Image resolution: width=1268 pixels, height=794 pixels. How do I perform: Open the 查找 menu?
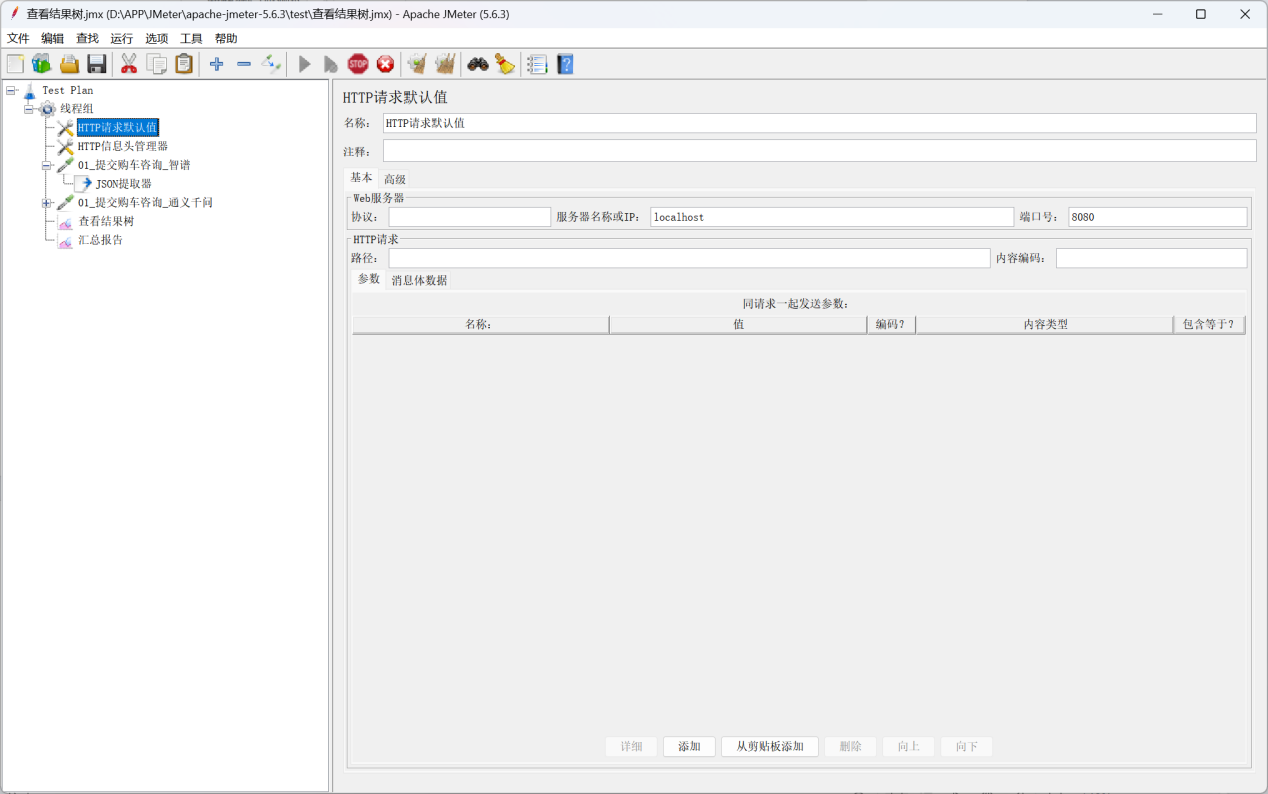pos(87,39)
